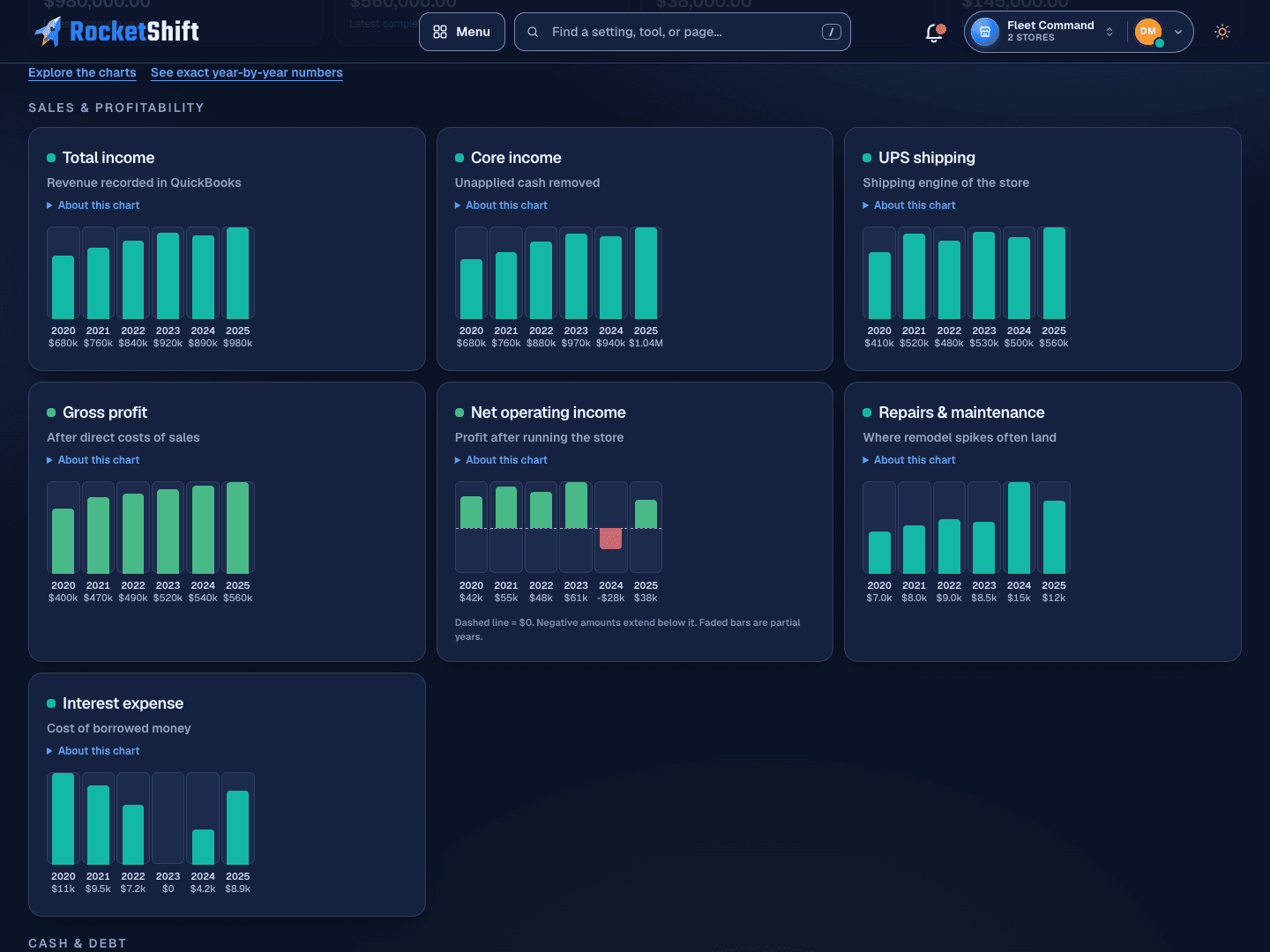Click the '$410k' value under UPS shipping
Viewport: 1270px width, 952px height.
point(879,344)
